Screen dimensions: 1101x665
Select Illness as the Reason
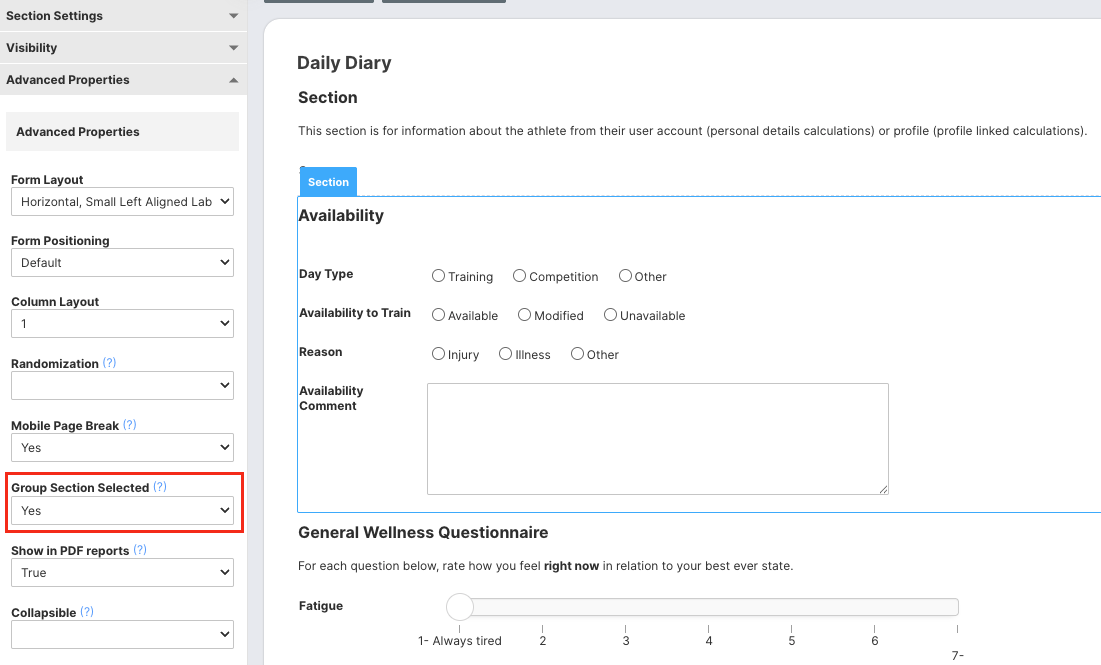[x=506, y=354]
